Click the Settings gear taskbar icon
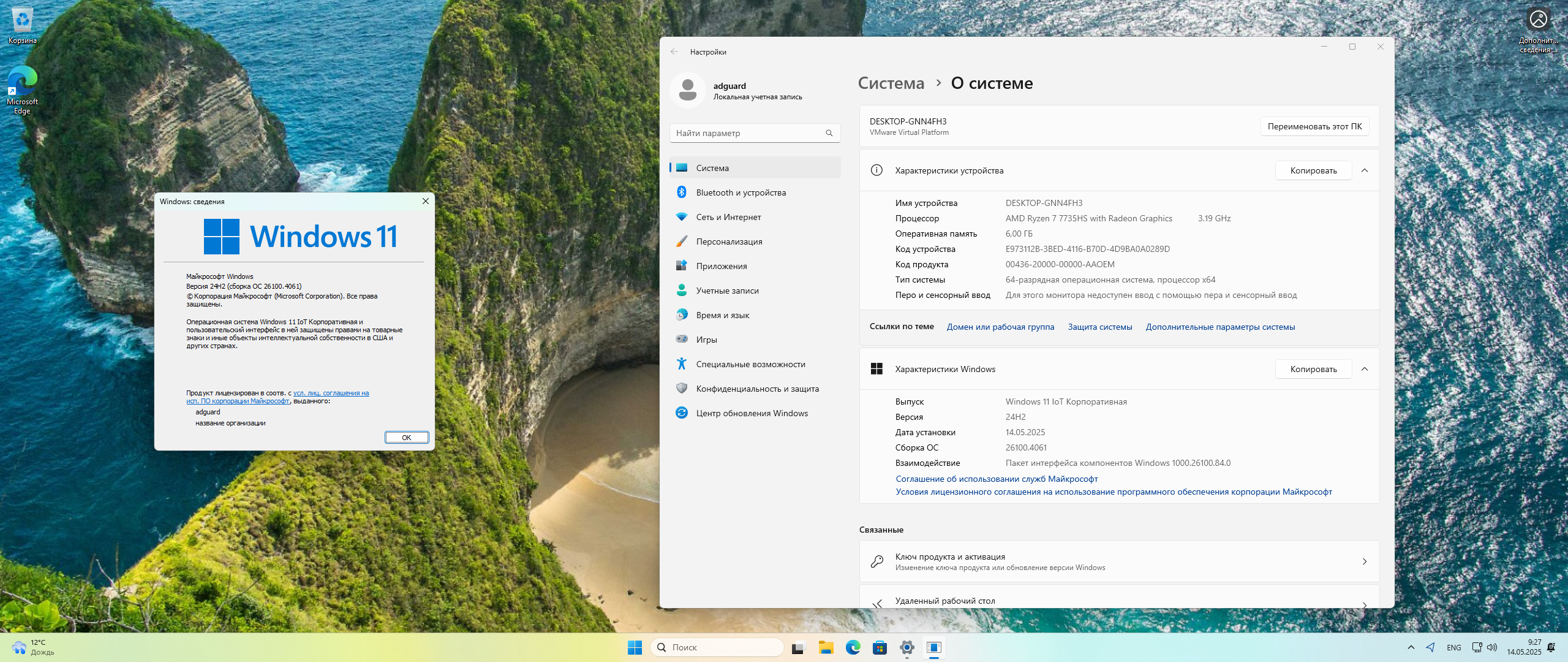 pyautogui.click(x=907, y=647)
